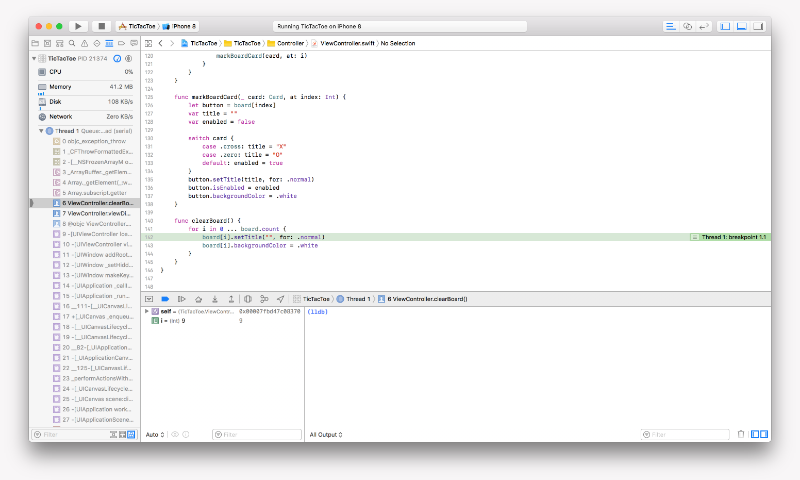Open the Project navigator folder icon
Viewport: 800px width, 480px height.
[x=35, y=43]
